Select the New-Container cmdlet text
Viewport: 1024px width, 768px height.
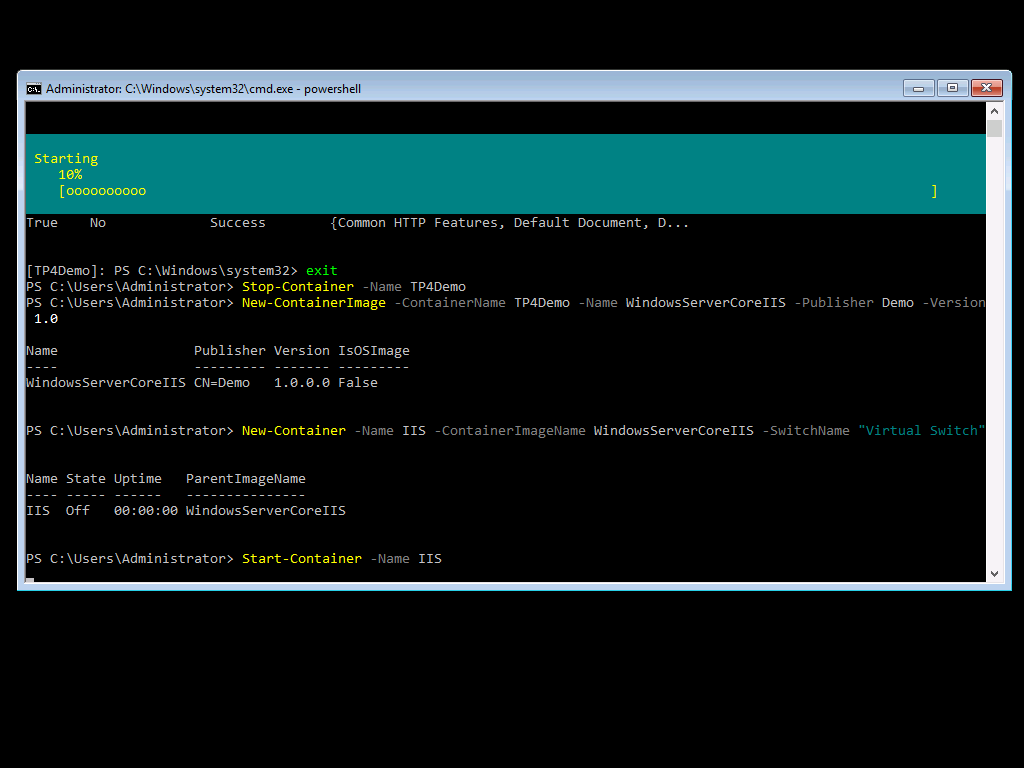tap(293, 430)
